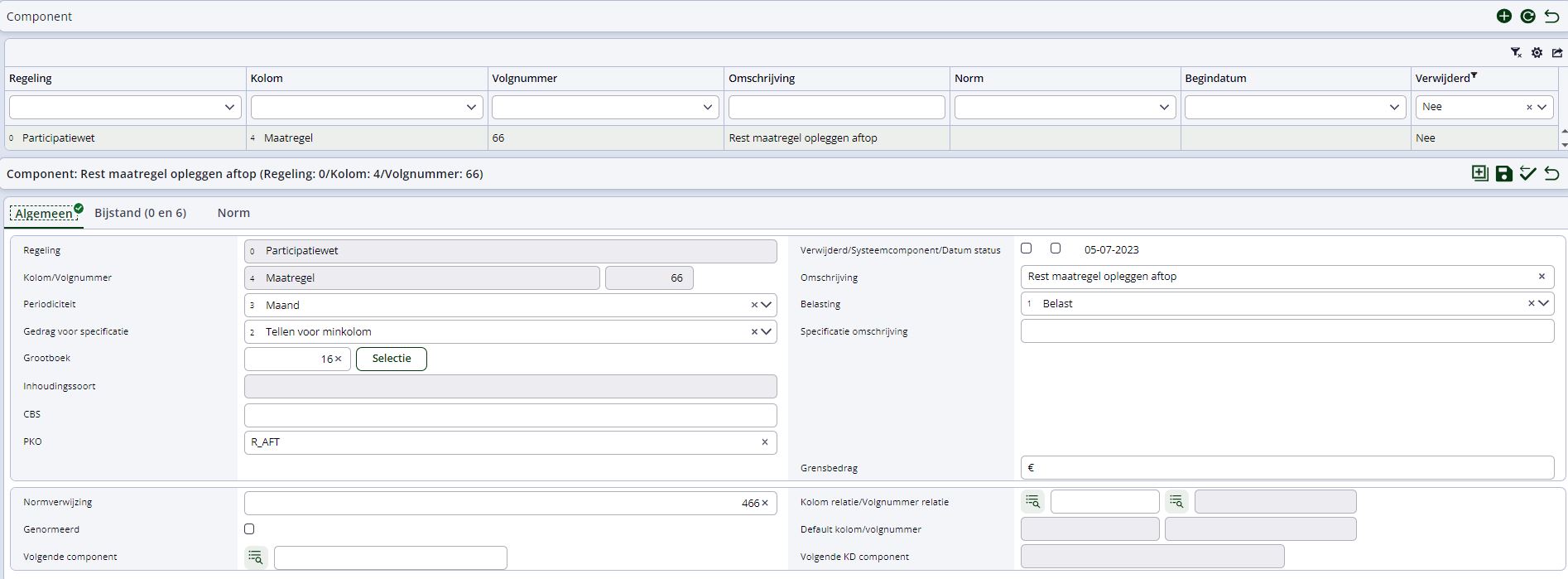This screenshot has height=579, width=1568.
Task: Click the duplicate component icon
Action: point(1480,173)
